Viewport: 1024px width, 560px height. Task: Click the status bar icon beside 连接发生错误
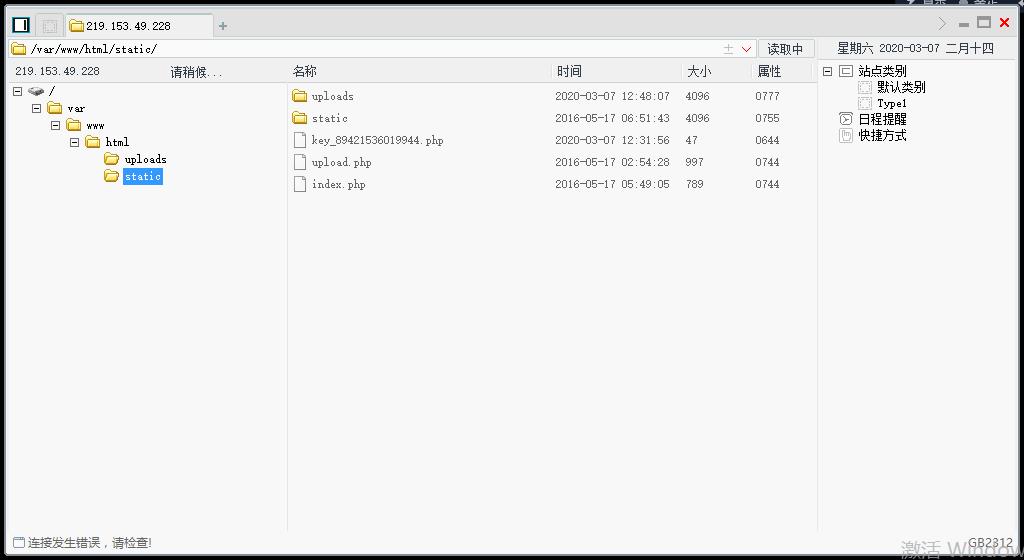pos(19,542)
